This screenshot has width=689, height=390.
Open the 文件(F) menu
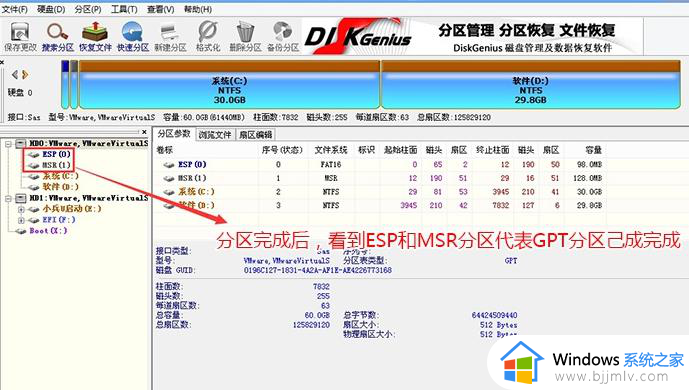coord(15,9)
